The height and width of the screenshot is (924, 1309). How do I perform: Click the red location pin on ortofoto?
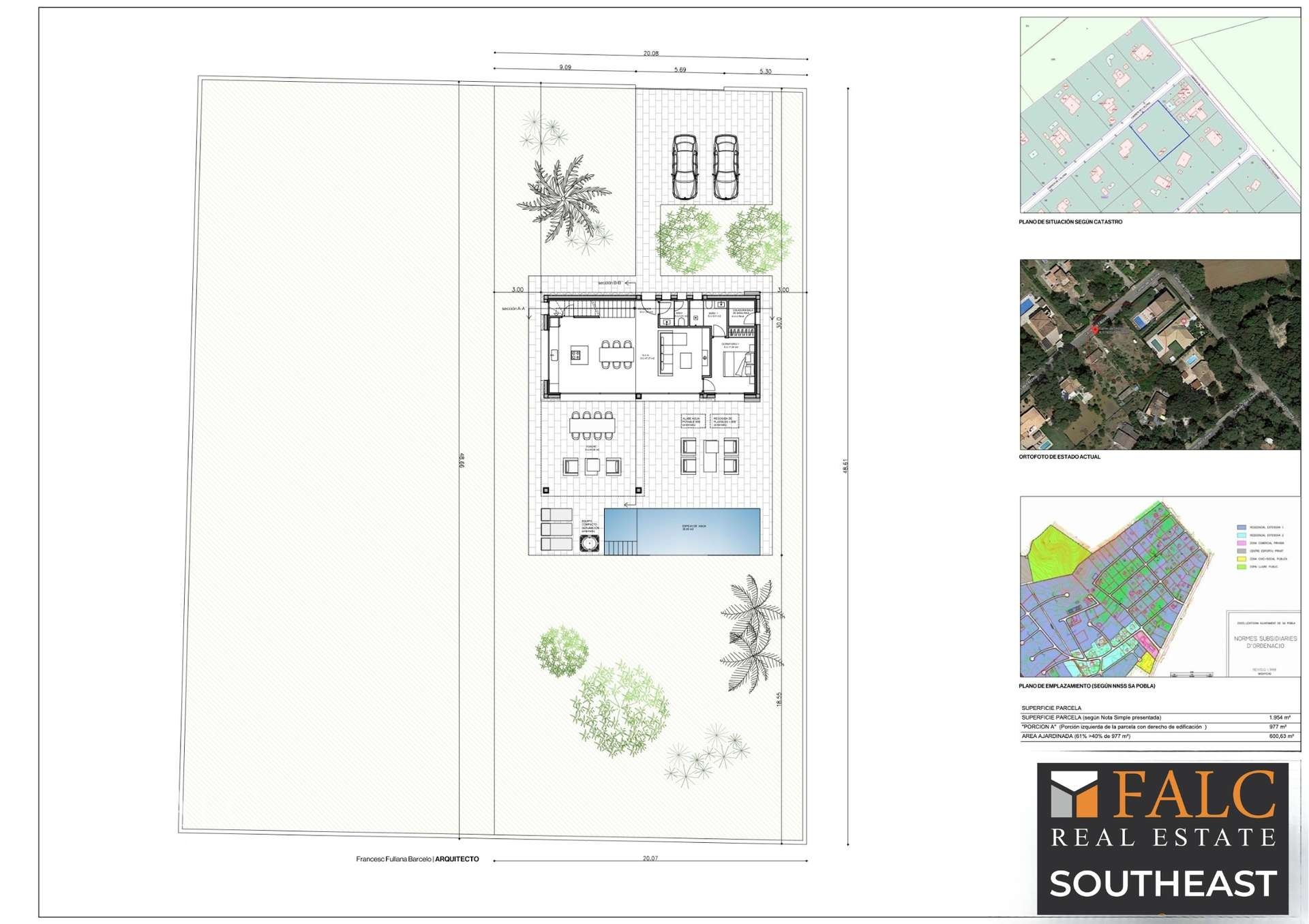coord(1095,330)
